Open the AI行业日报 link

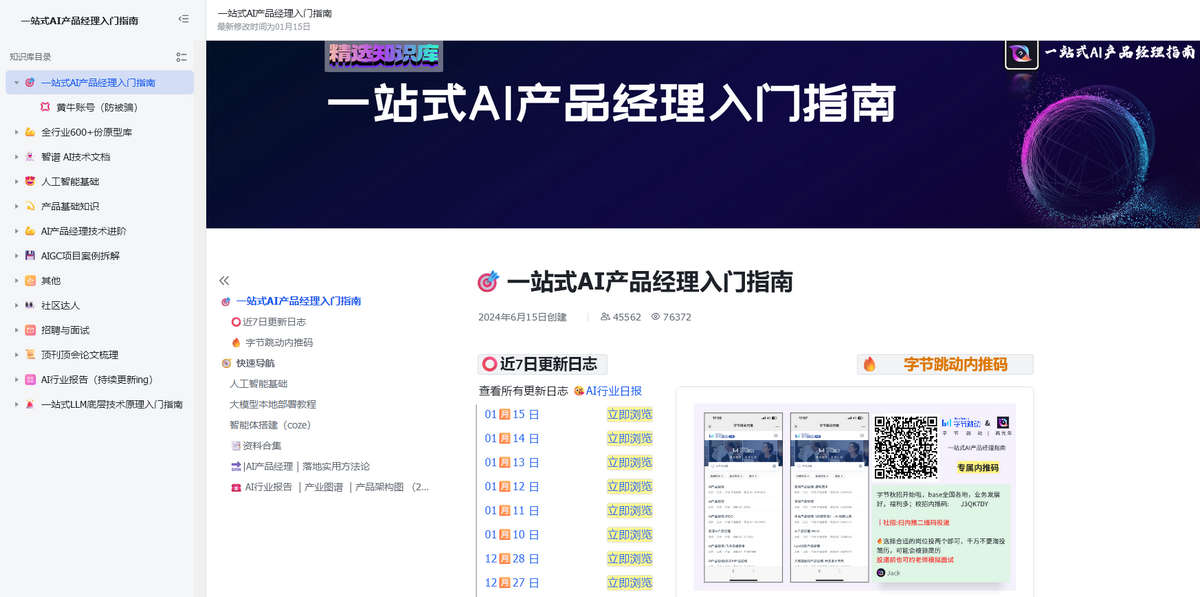tap(613, 391)
